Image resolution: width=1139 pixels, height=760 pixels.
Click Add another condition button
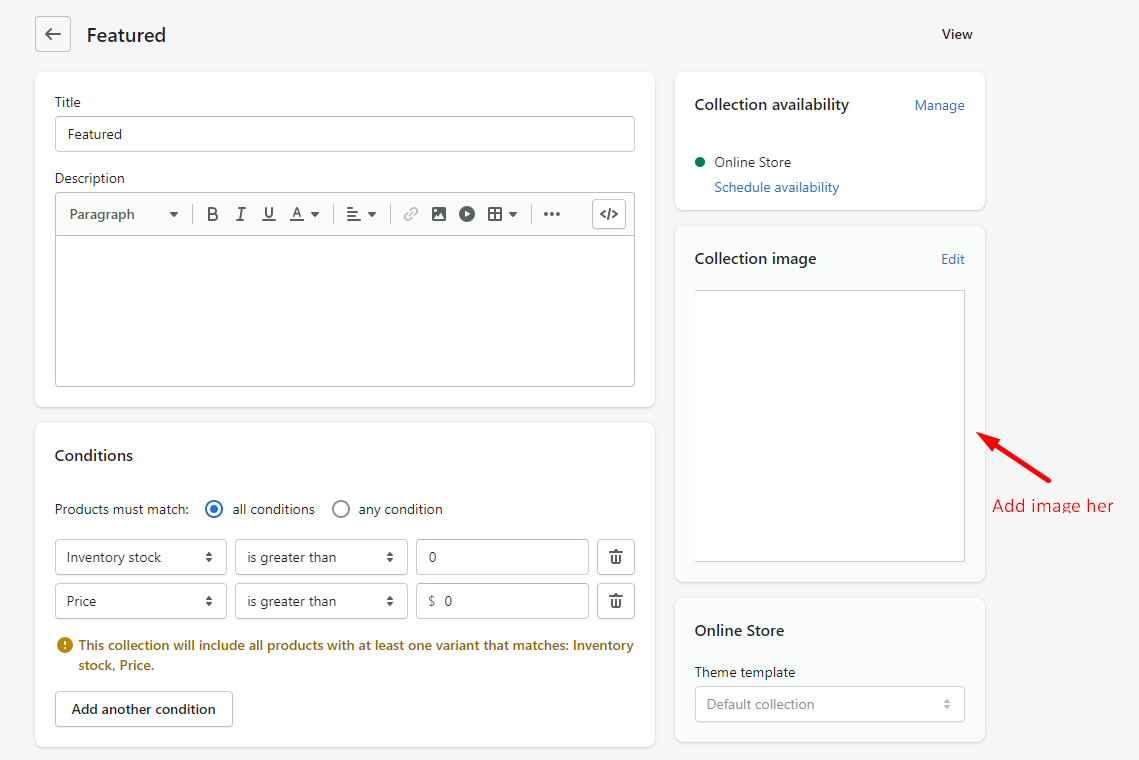pyautogui.click(x=143, y=709)
